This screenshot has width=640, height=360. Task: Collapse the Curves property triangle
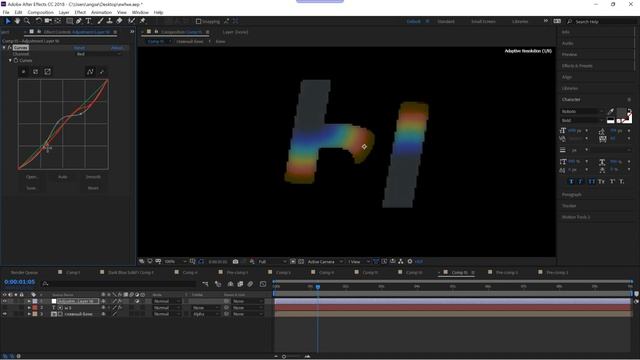coord(11,60)
